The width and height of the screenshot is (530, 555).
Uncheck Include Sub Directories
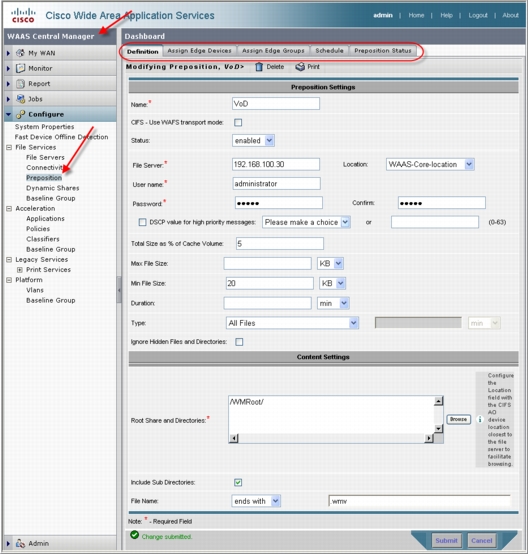(238, 482)
